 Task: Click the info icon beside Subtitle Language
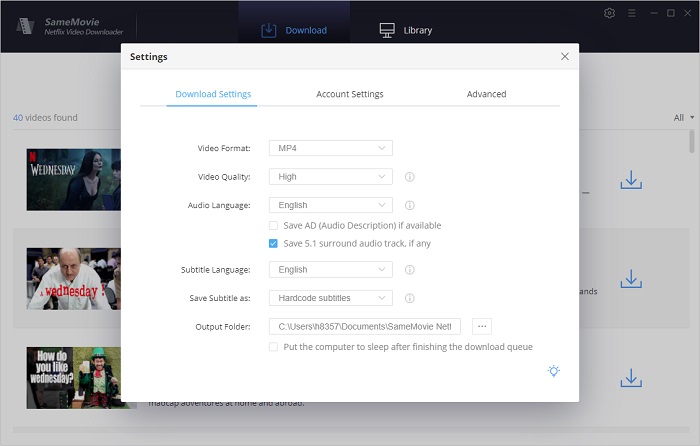coord(410,270)
